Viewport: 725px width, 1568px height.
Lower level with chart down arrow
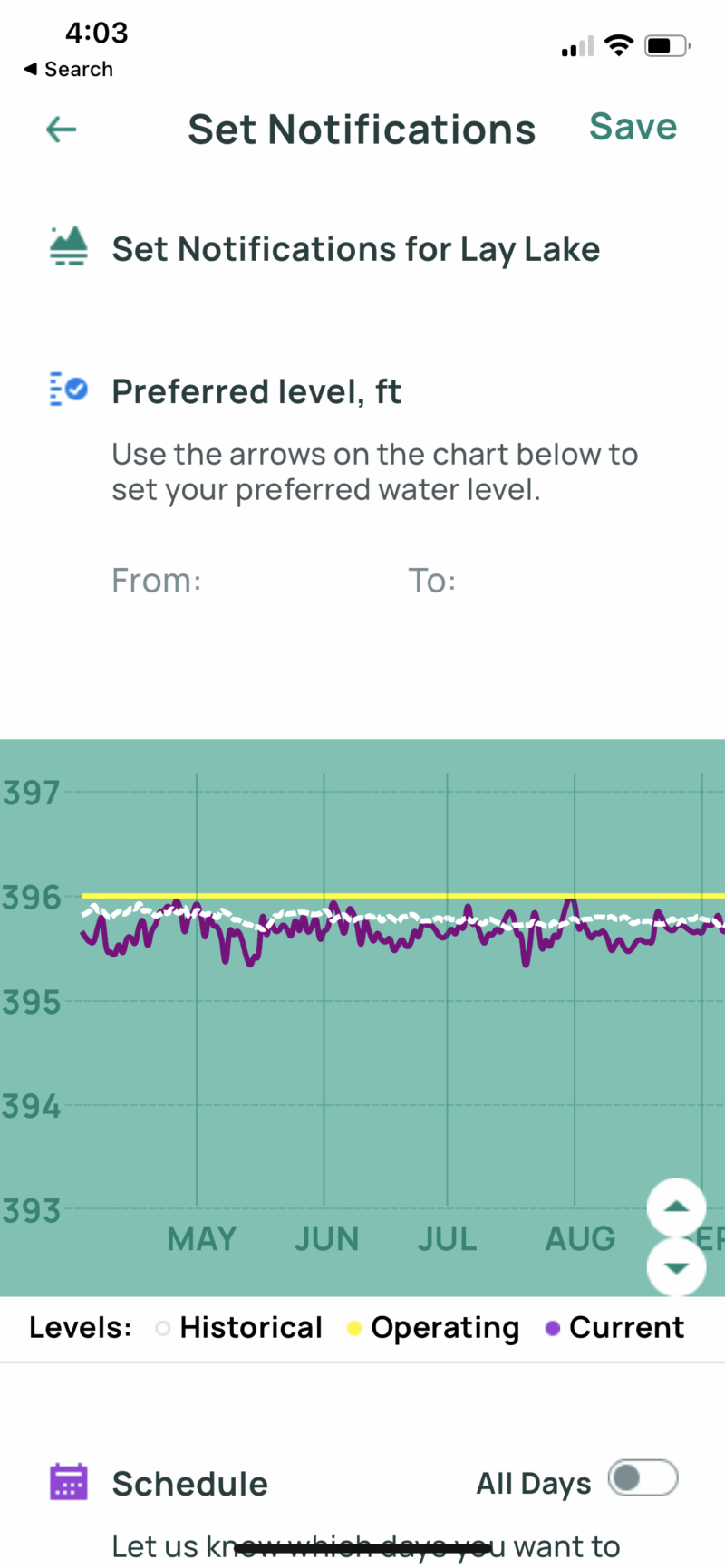pos(676,1267)
